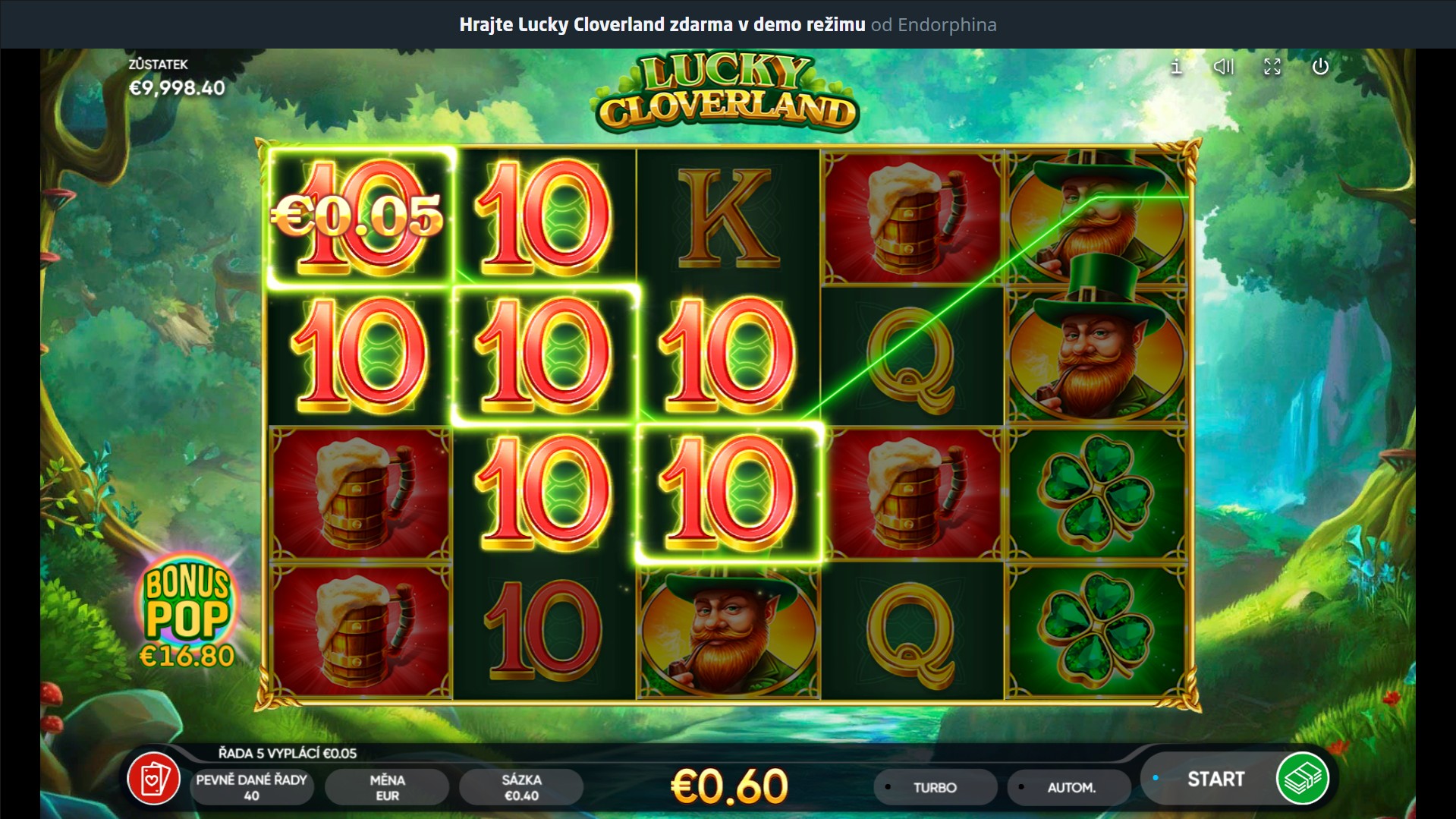Click the Endorphina provider link

coord(947,25)
